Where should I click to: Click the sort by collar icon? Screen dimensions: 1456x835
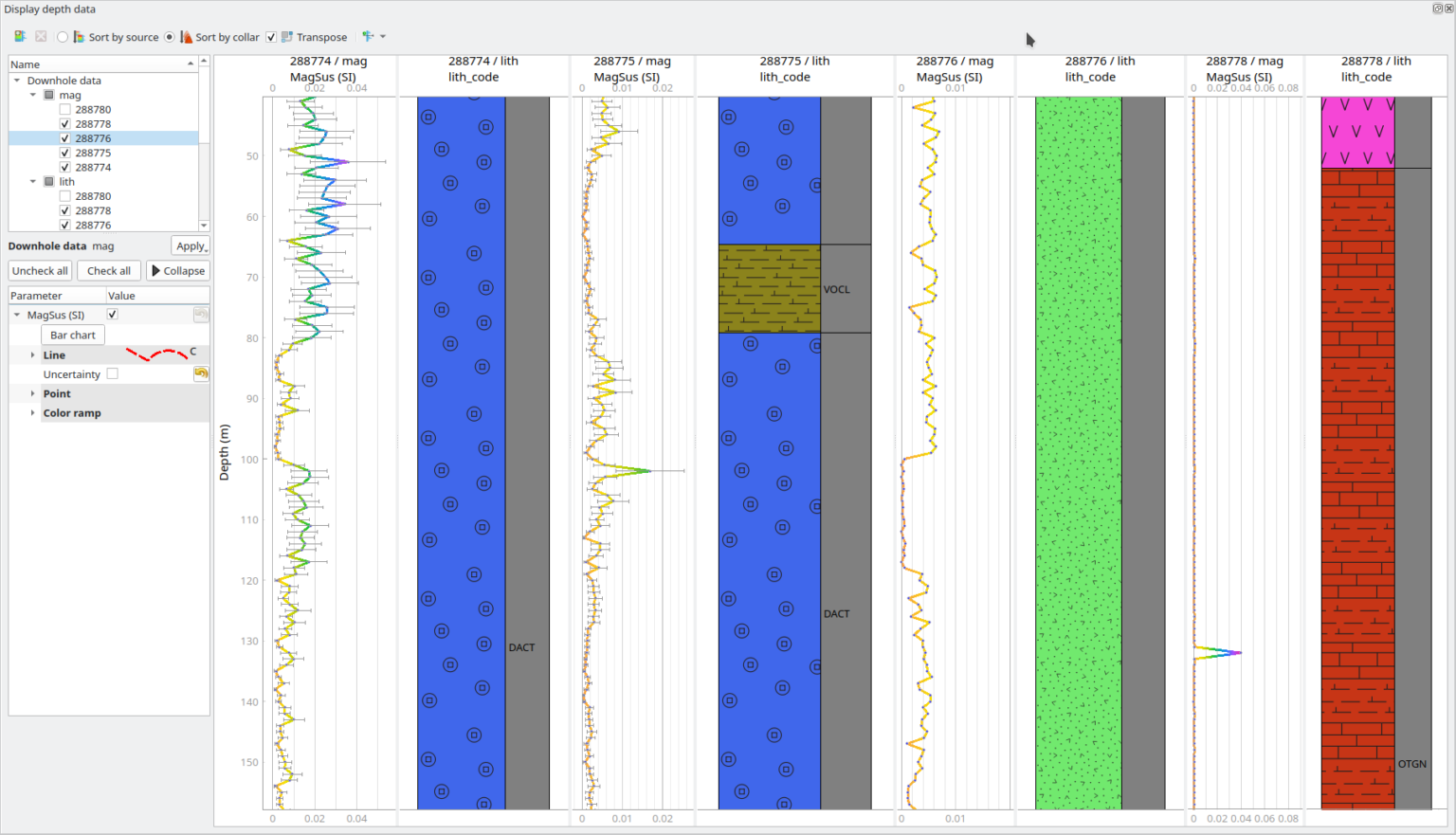coord(186,37)
